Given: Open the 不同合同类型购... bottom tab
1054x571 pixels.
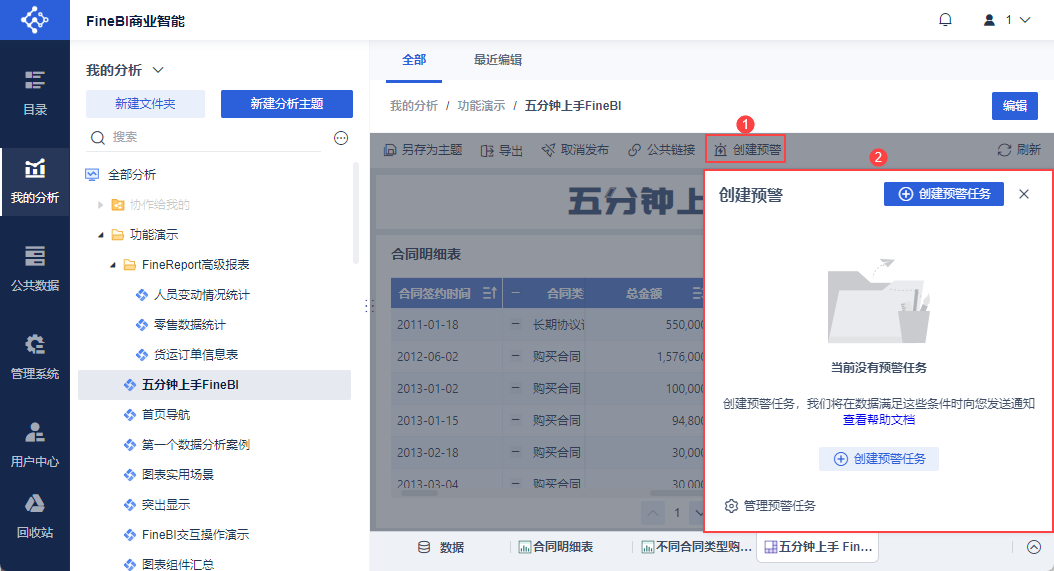Looking at the screenshot, I should (696, 547).
